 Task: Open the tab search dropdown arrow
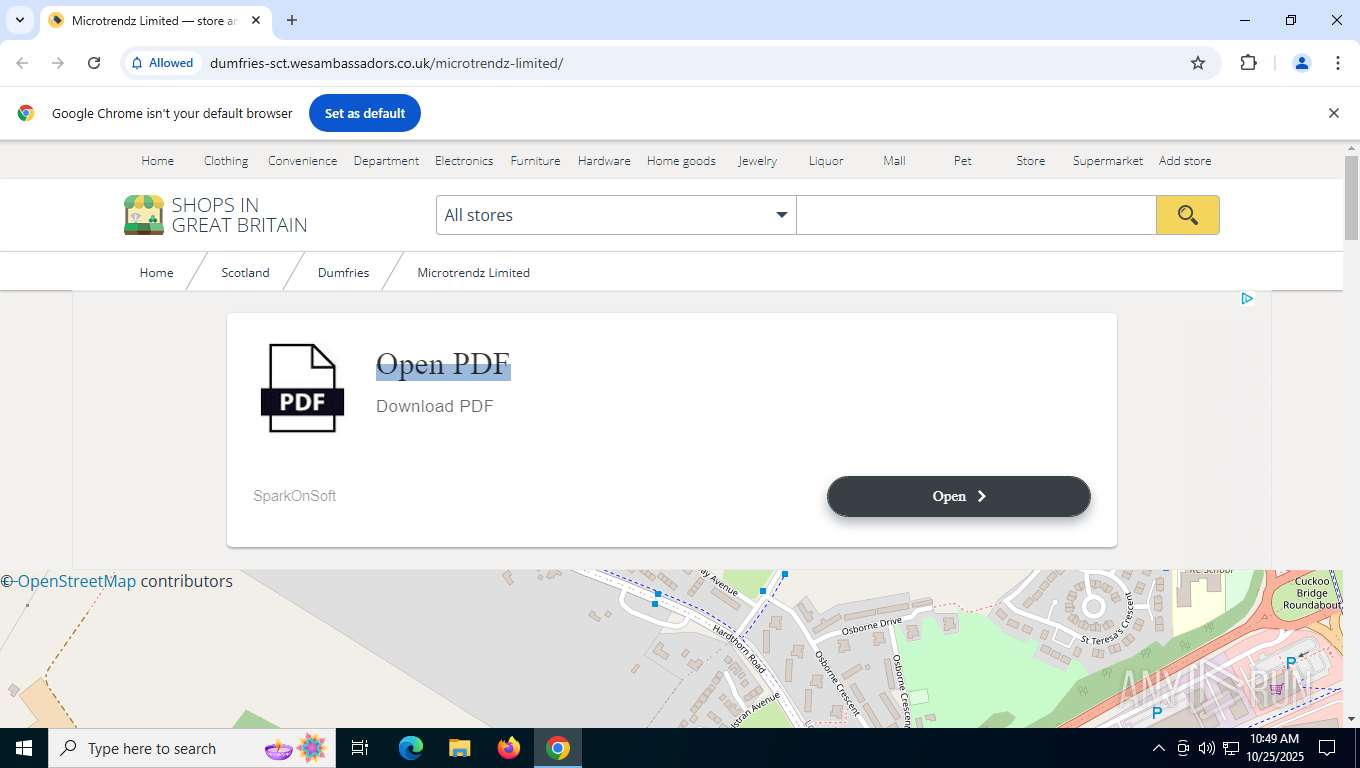(x=19, y=20)
